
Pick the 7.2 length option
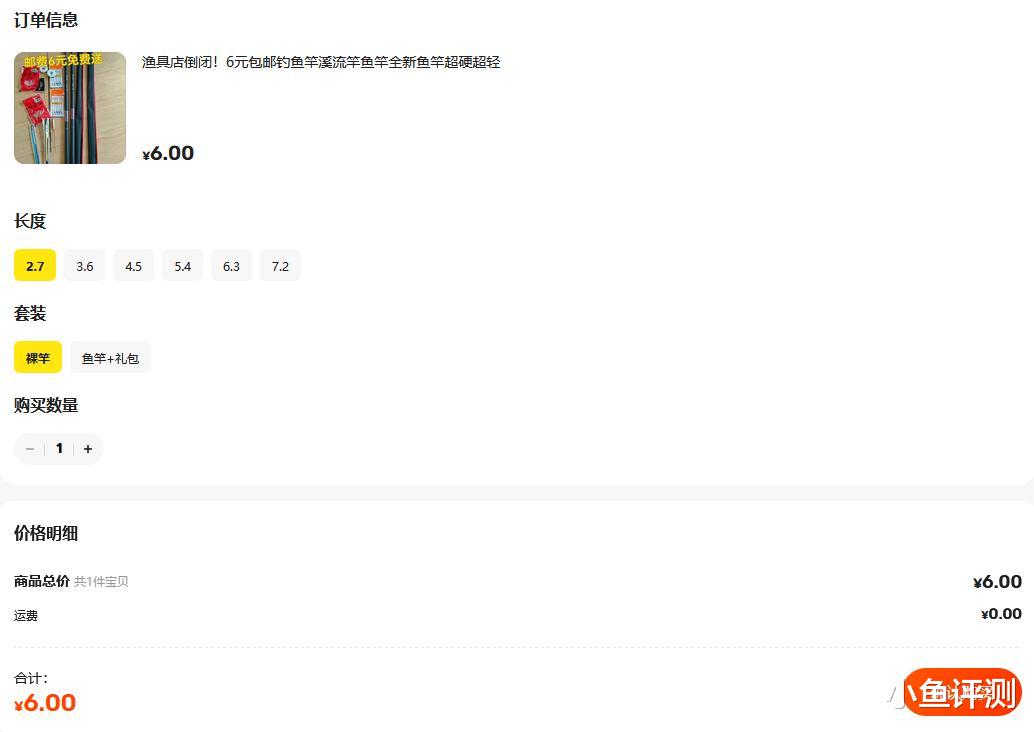(x=280, y=266)
